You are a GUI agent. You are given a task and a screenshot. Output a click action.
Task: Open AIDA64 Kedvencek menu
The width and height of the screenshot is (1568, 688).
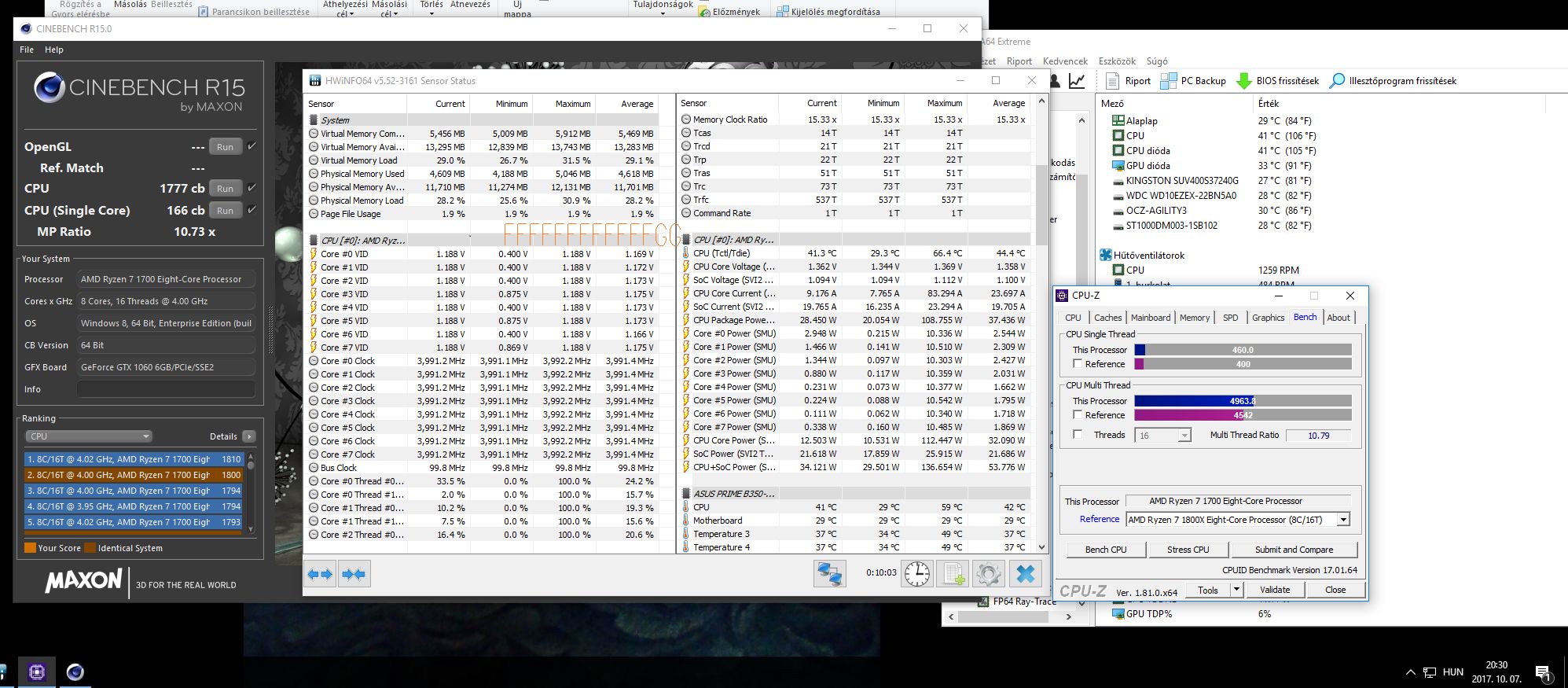pos(1065,61)
